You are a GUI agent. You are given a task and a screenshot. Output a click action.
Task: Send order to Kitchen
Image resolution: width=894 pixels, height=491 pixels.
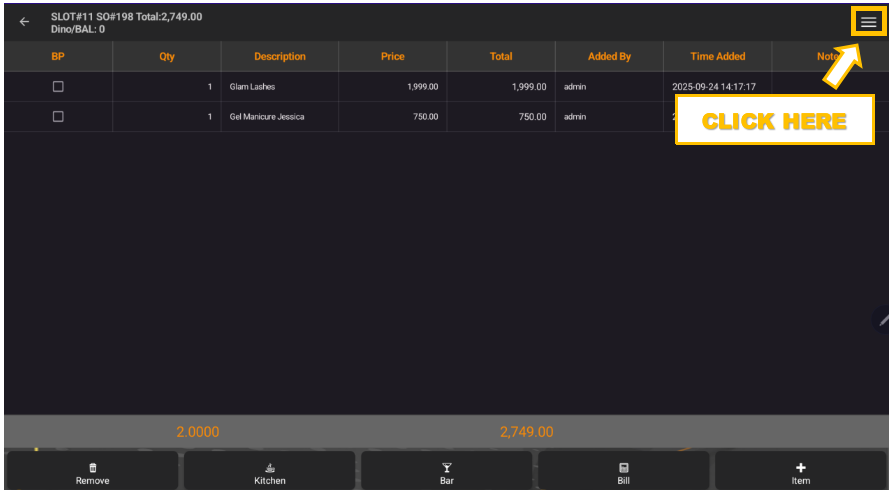coord(270,473)
